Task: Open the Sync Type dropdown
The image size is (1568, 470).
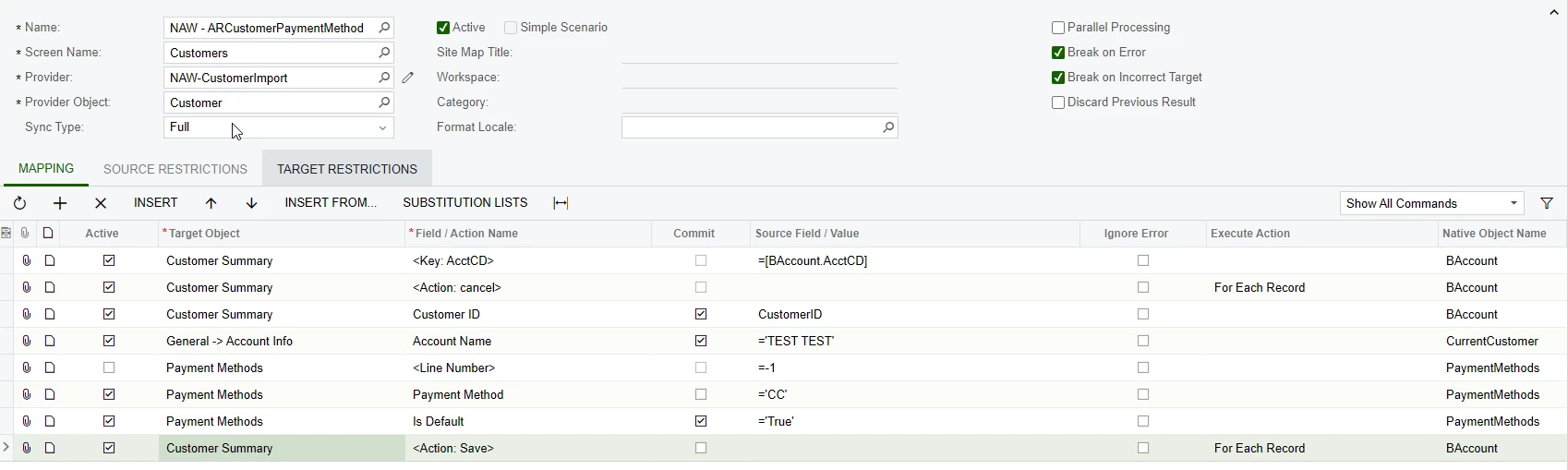Action: tap(383, 127)
